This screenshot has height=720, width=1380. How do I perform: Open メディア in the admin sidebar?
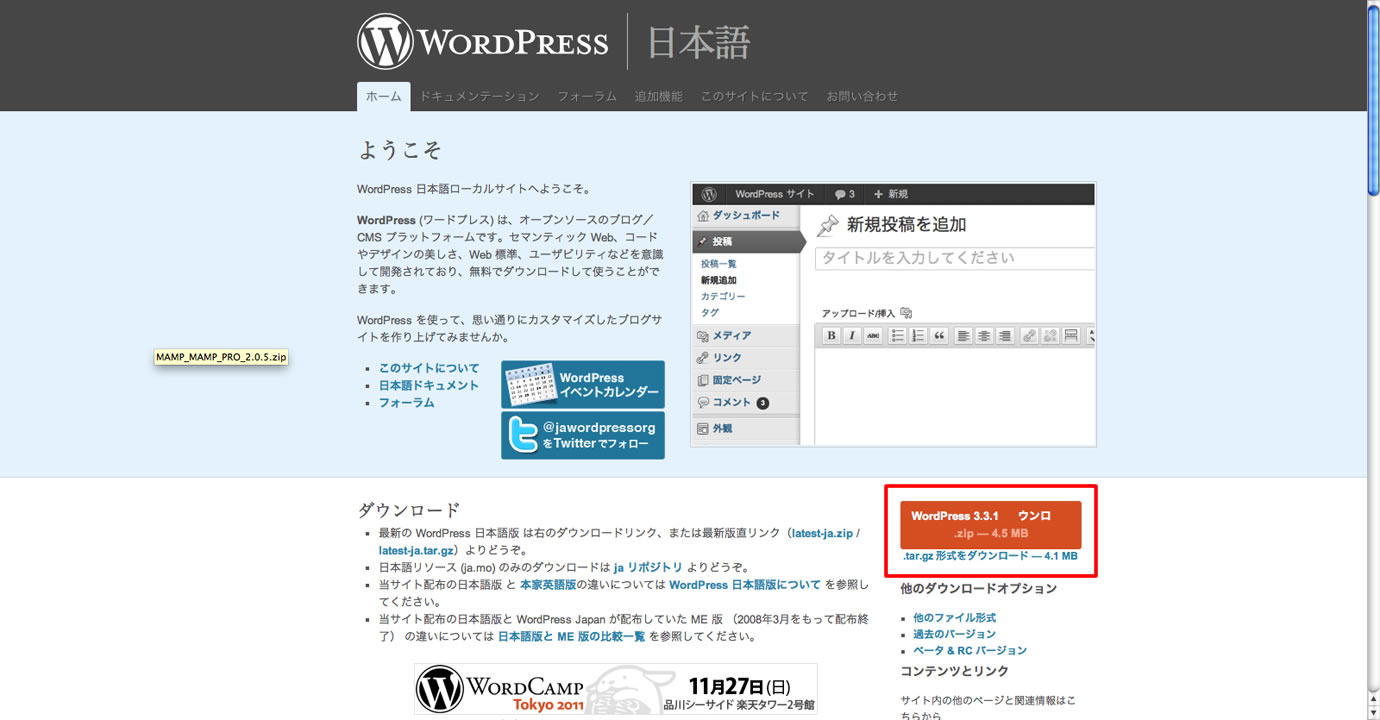(x=745, y=336)
